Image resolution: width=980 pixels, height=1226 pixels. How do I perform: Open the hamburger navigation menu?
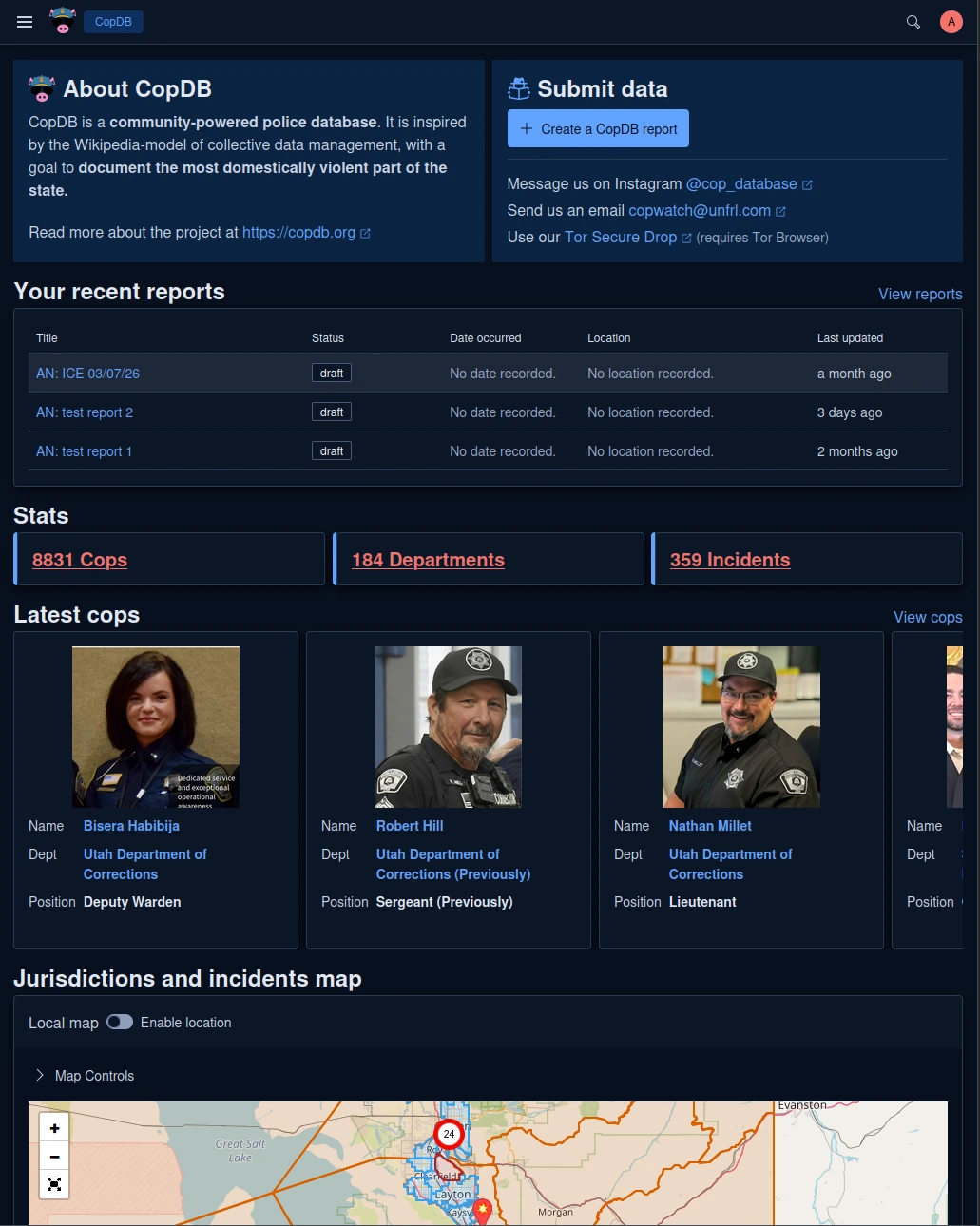[x=25, y=22]
